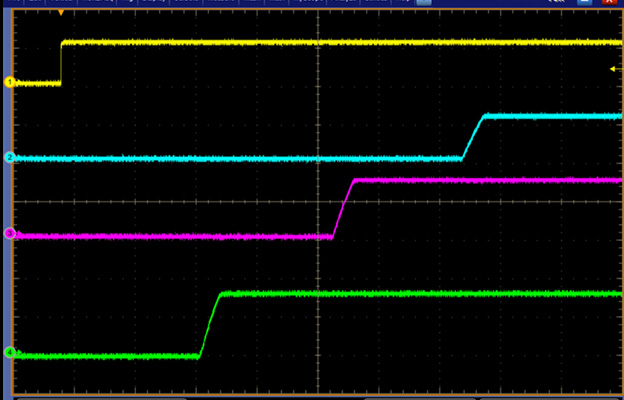The image size is (624, 400).
Task: Click the rising edge of the yellow waveform
Action: coord(62,62)
